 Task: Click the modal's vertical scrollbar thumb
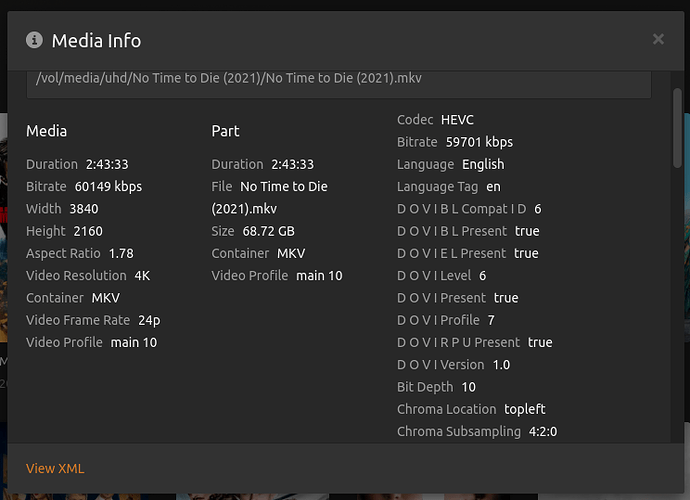(678, 130)
